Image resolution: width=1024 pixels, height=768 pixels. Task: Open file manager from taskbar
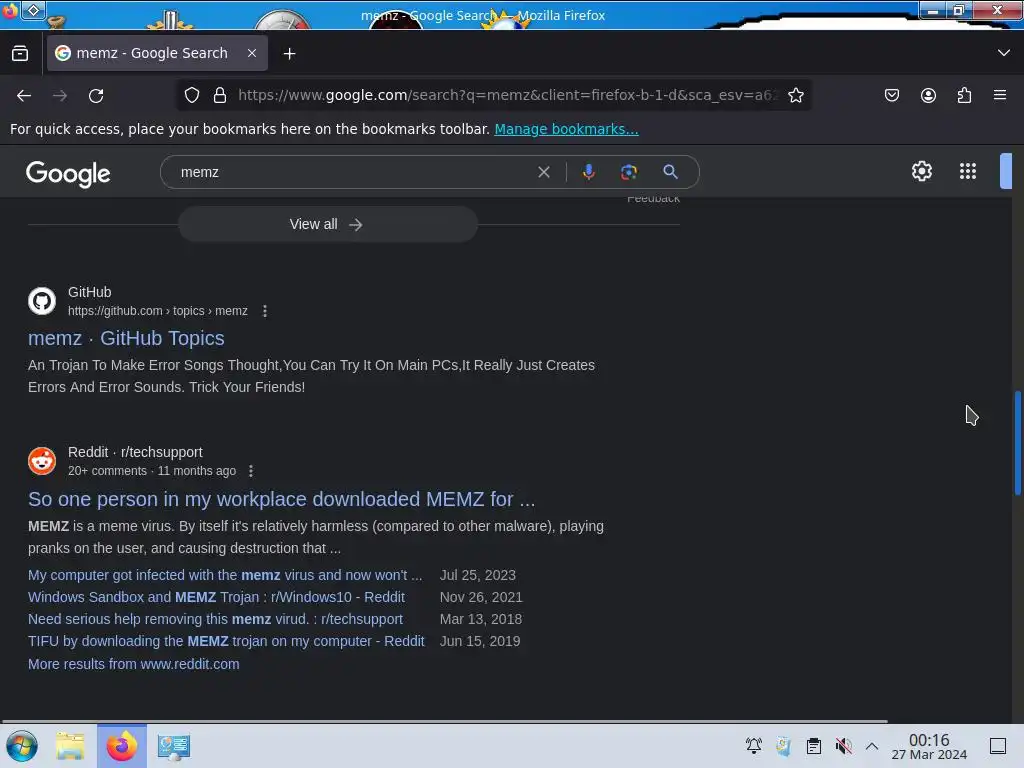pyautogui.click(x=71, y=746)
